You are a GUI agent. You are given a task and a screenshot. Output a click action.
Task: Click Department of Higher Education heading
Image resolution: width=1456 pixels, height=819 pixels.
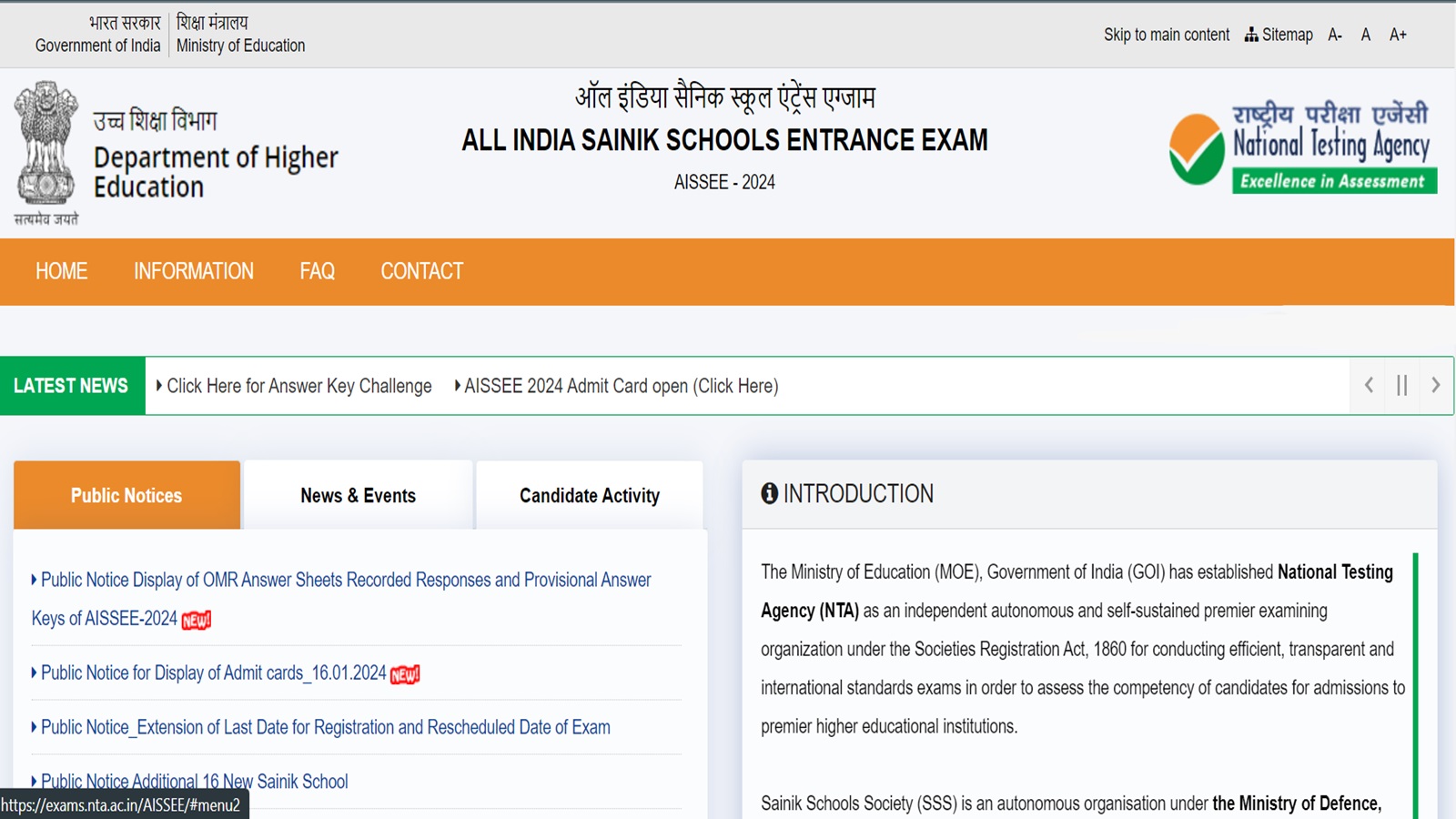[x=216, y=171]
